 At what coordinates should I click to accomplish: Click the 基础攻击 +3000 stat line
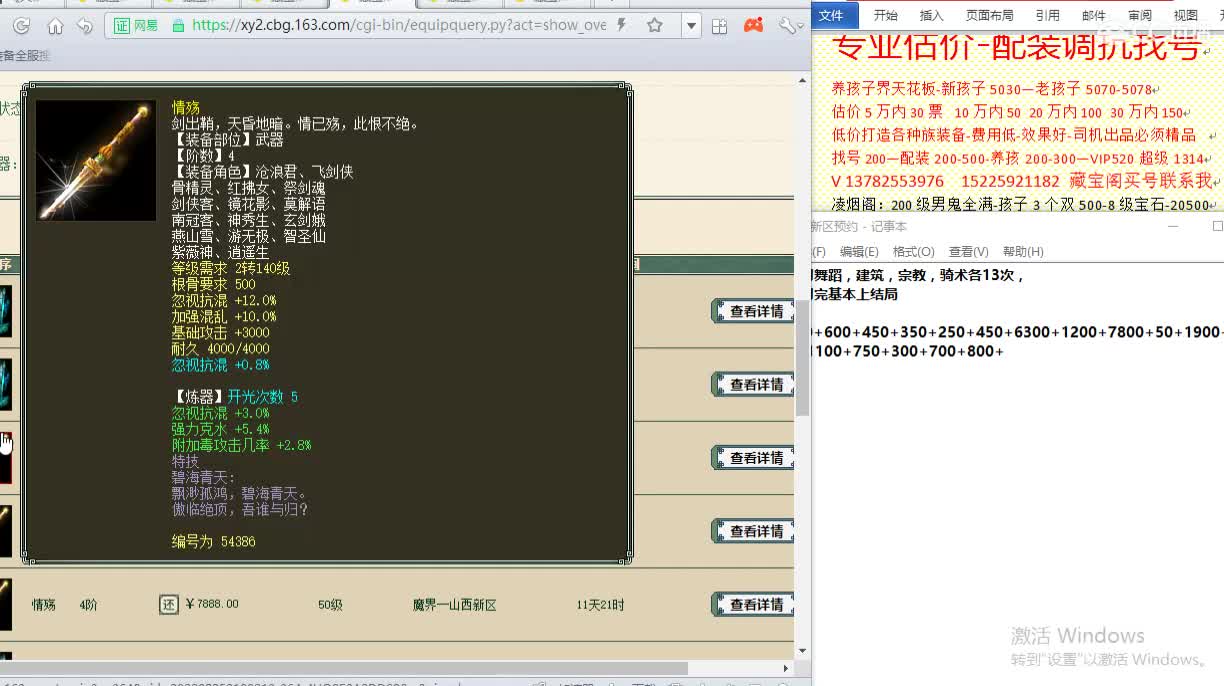point(220,333)
